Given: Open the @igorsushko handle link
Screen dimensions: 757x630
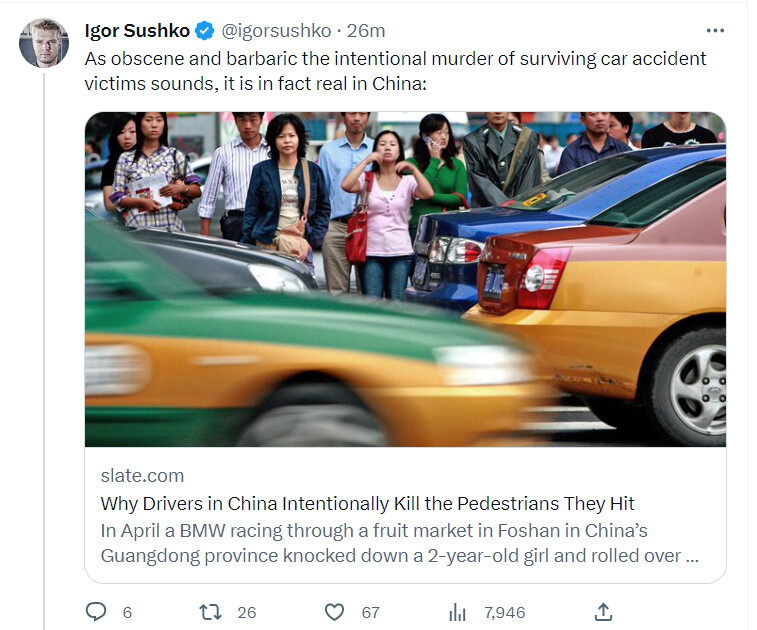Looking at the screenshot, I should [276, 31].
